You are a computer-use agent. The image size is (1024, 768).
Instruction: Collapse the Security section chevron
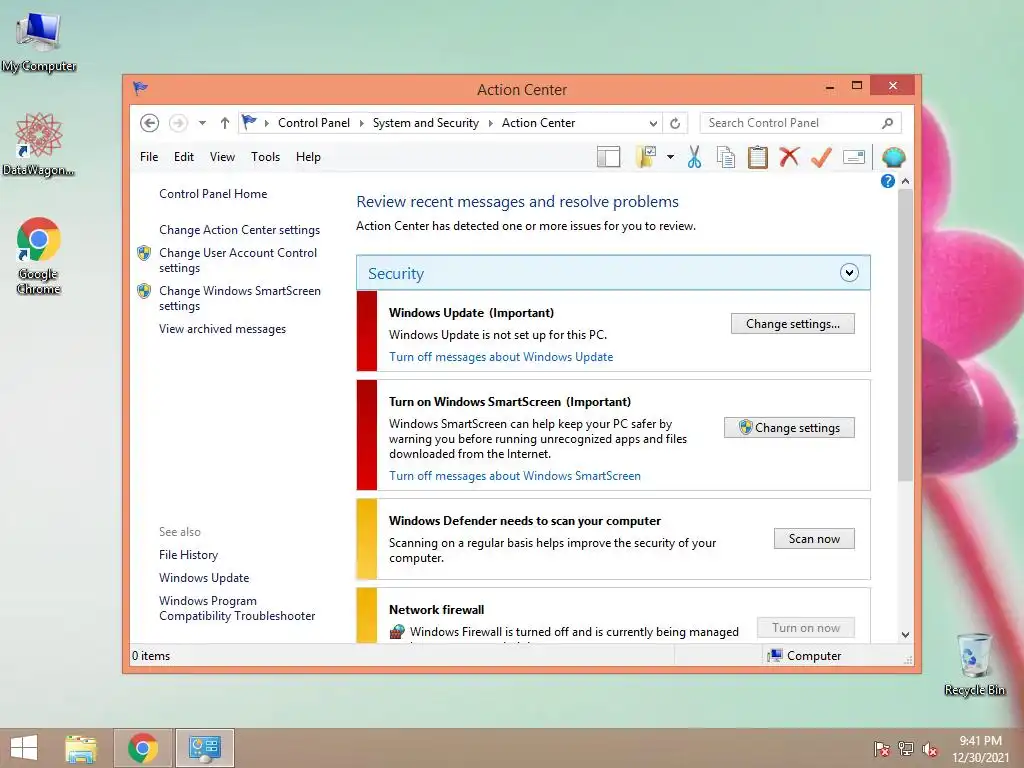coord(849,273)
